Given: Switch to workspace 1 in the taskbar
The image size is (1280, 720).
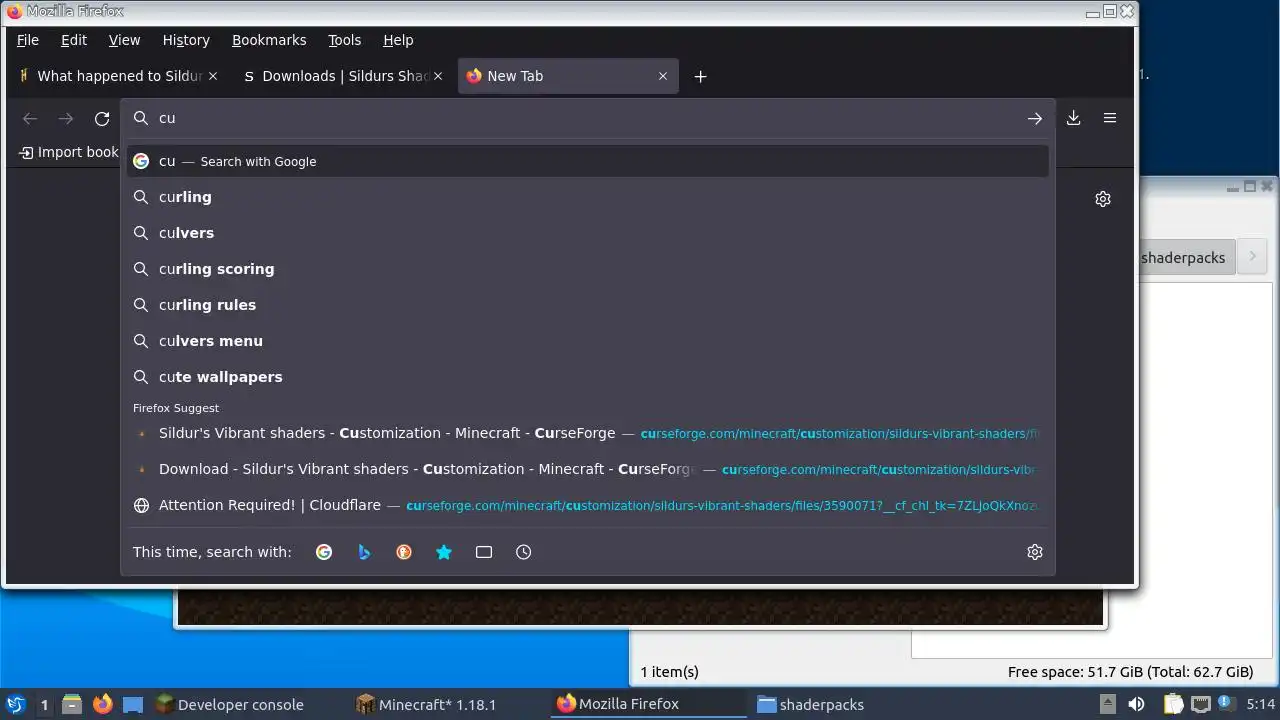Looking at the screenshot, I should coord(44,704).
